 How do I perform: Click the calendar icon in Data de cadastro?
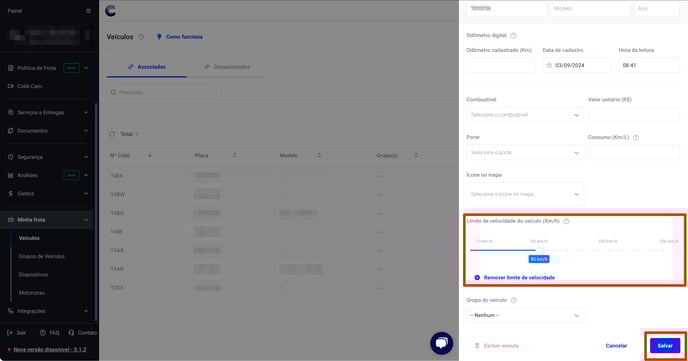[x=549, y=65]
